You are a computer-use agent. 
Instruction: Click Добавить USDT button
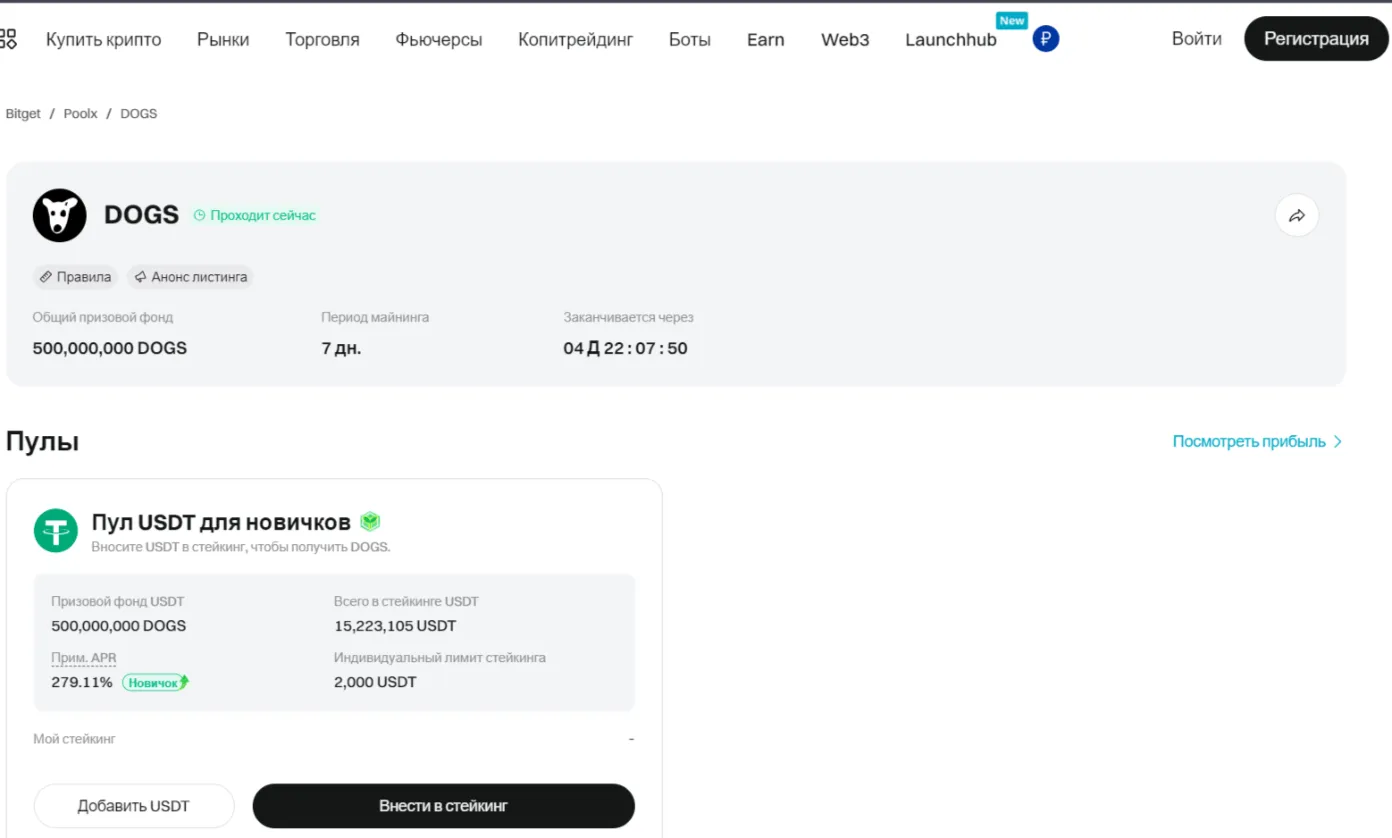point(134,806)
